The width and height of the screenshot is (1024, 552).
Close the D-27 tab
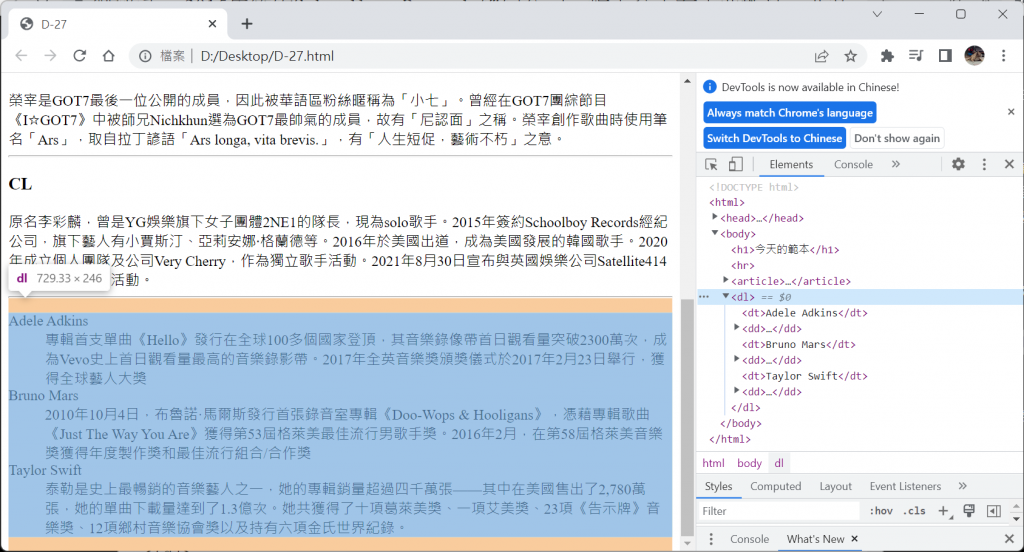pyautogui.click(x=212, y=24)
